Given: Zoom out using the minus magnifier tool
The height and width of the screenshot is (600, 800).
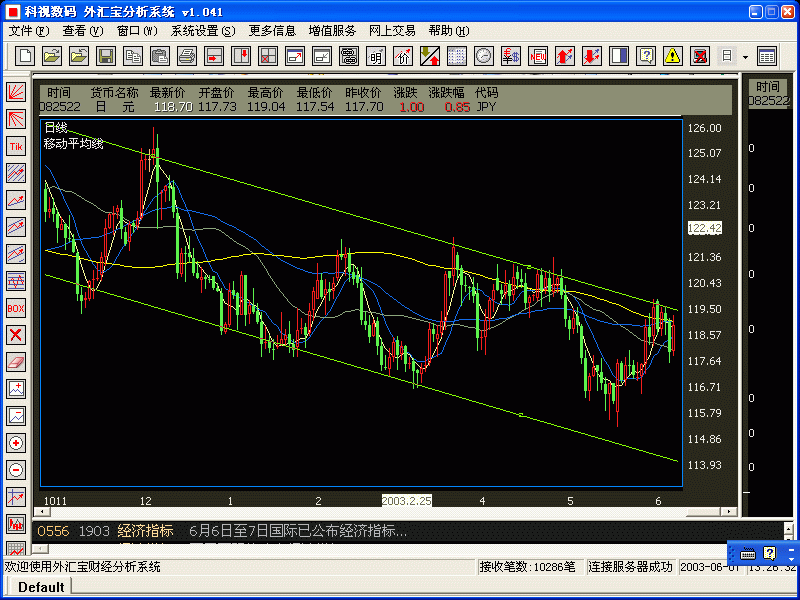Looking at the screenshot, I should 14,470.
